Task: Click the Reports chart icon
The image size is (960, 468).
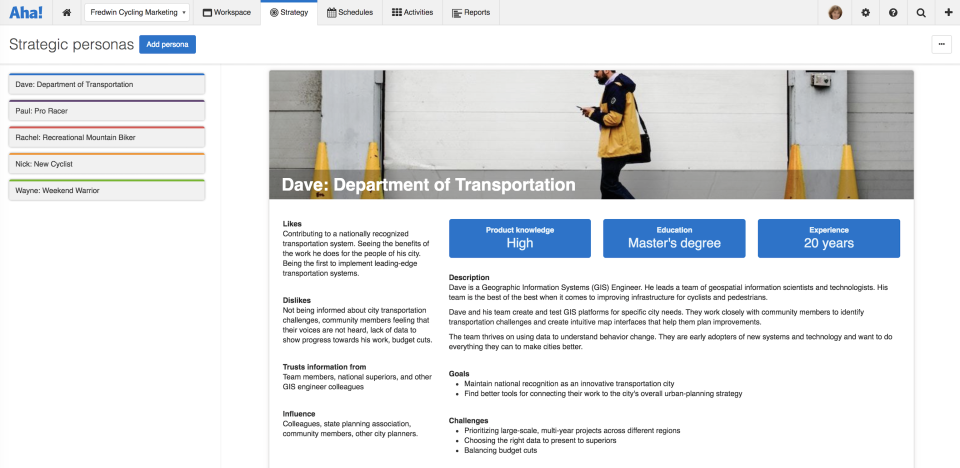Action: click(x=457, y=13)
